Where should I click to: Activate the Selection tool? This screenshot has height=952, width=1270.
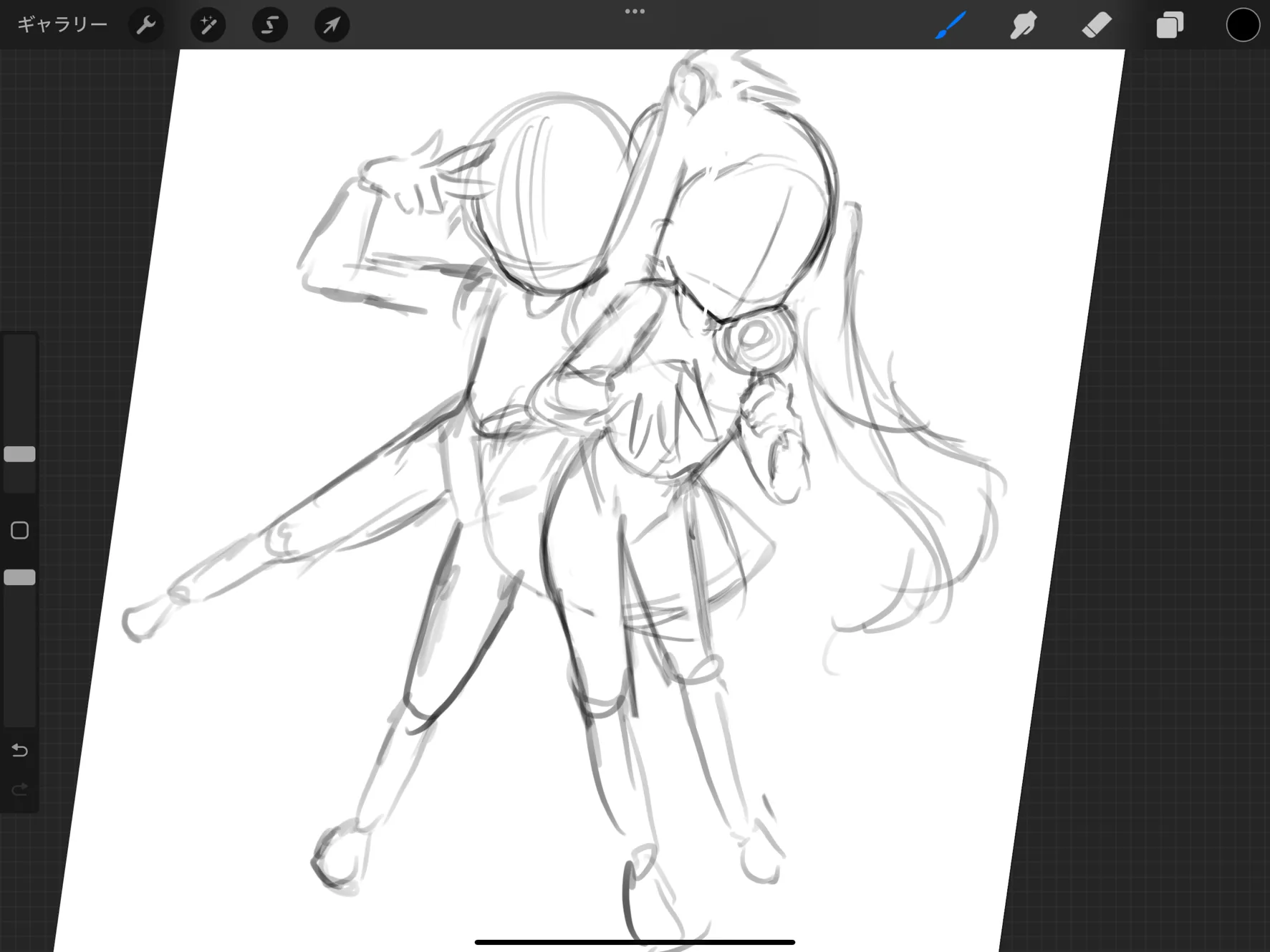point(270,25)
